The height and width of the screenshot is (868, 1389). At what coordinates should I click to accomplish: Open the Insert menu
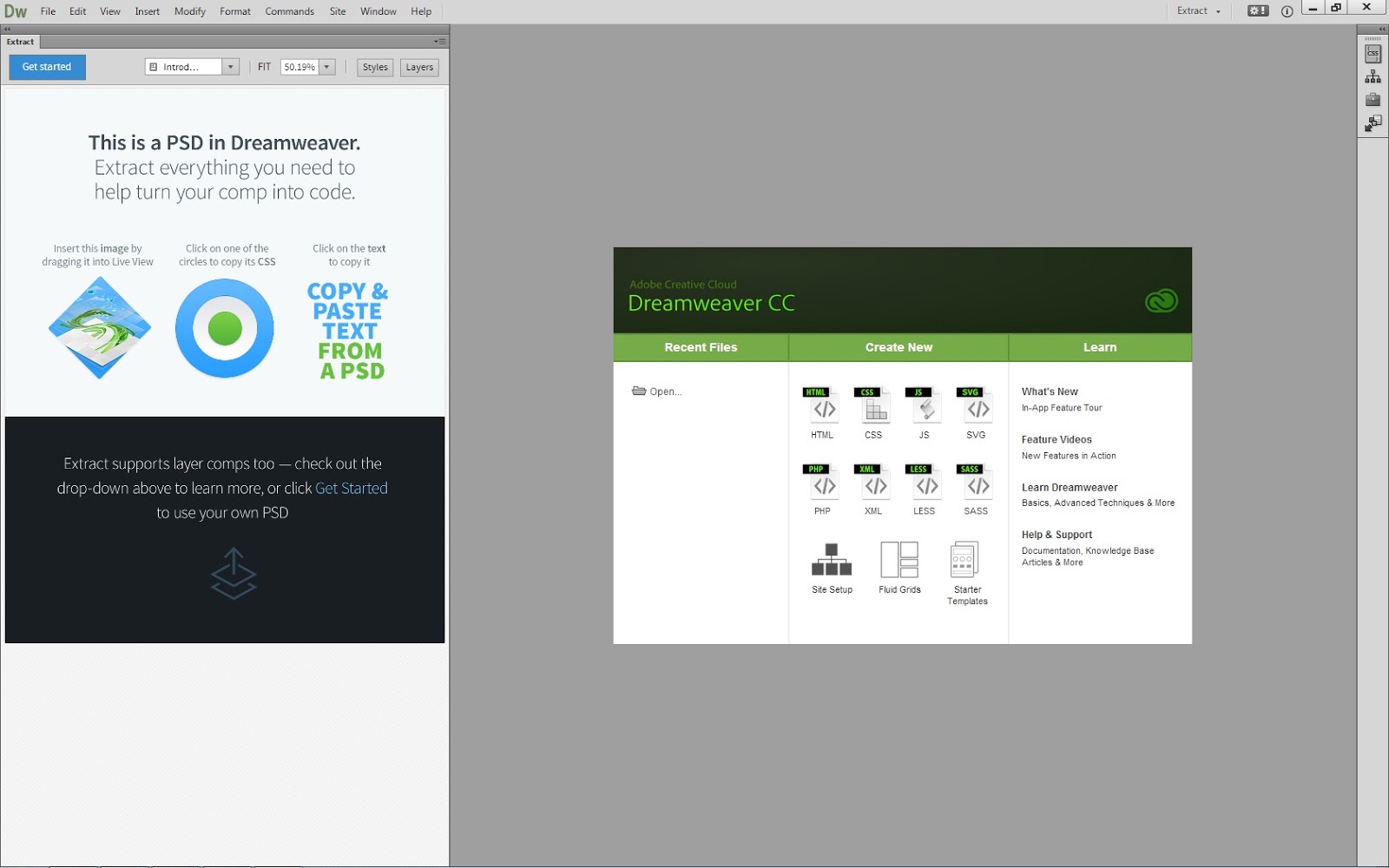[x=147, y=11]
